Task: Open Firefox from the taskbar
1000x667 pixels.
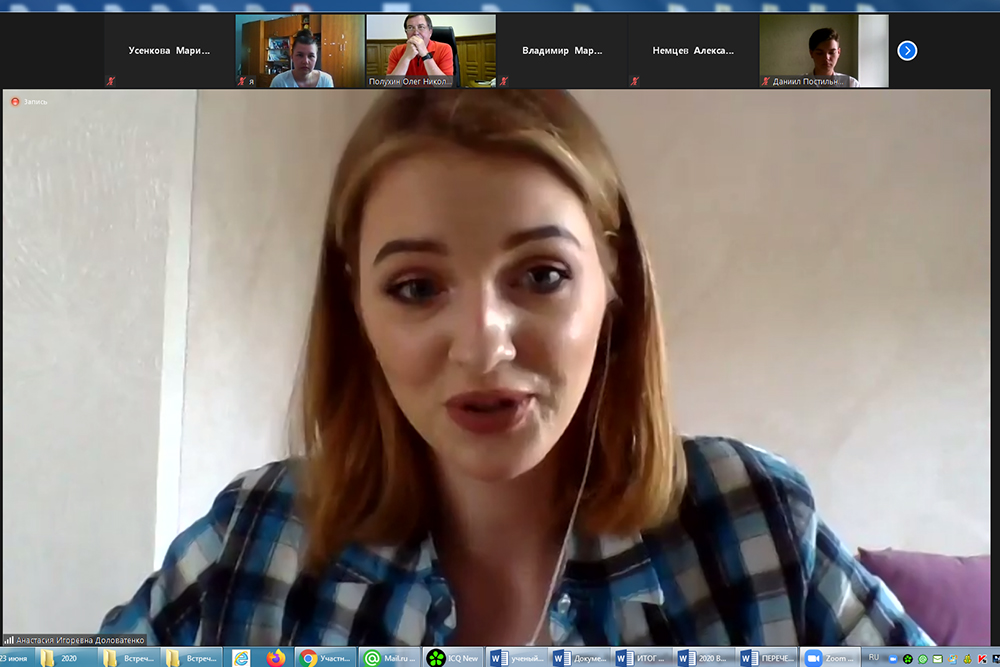Action: coord(276,658)
